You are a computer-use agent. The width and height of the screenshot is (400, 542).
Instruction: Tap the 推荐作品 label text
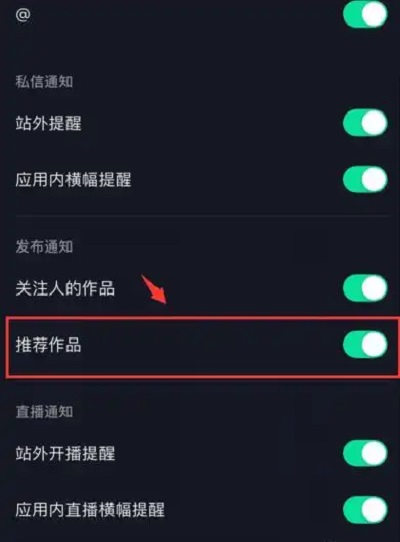point(48,345)
